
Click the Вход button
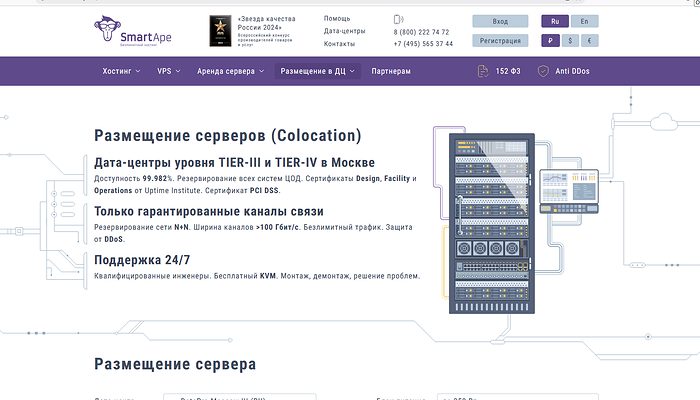[x=500, y=21]
